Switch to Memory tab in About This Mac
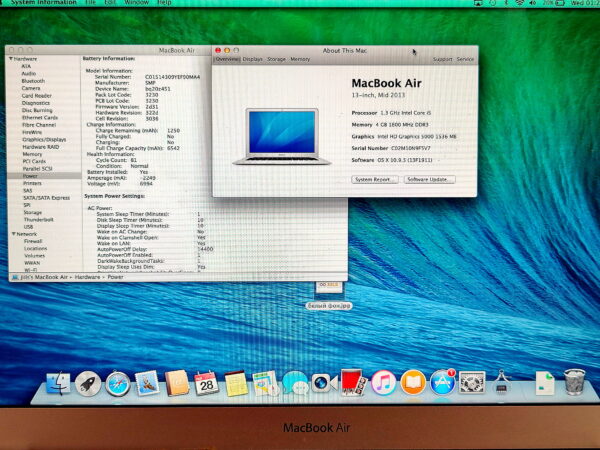Viewport: 600px width, 450px height. click(300, 59)
